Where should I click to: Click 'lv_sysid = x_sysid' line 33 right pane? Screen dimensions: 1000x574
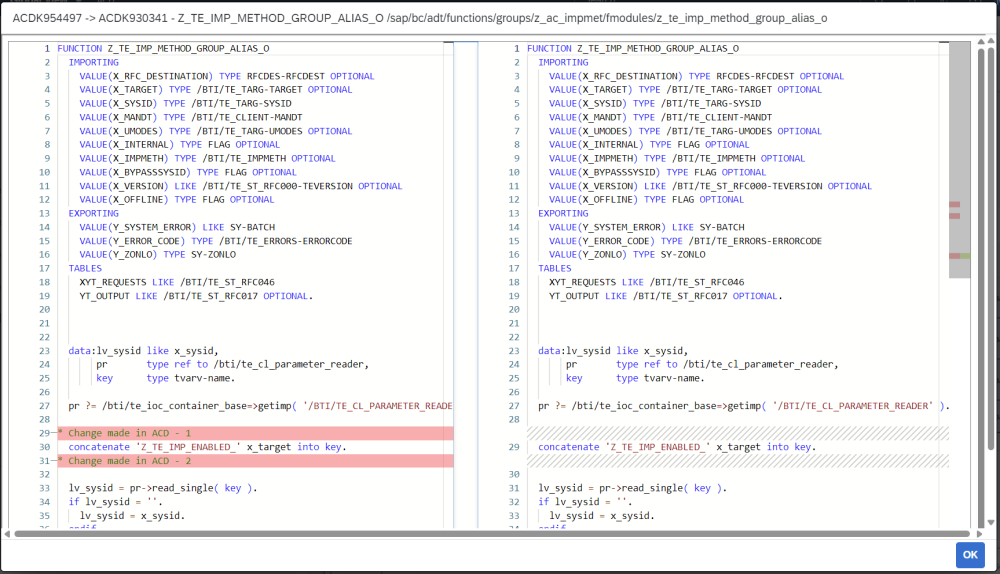coord(601,515)
